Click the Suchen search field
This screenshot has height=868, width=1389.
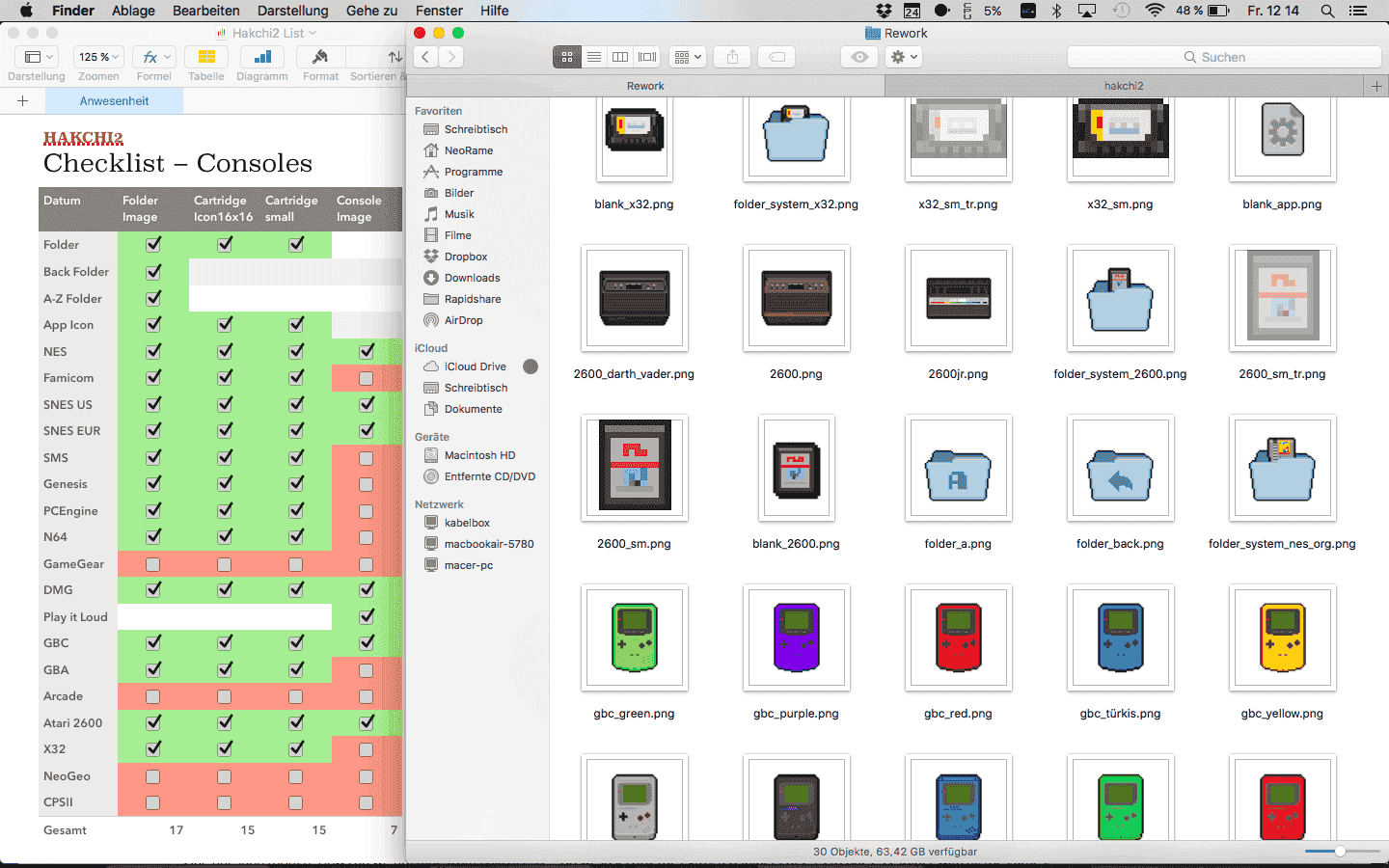pyautogui.click(x=1224, y=57)
